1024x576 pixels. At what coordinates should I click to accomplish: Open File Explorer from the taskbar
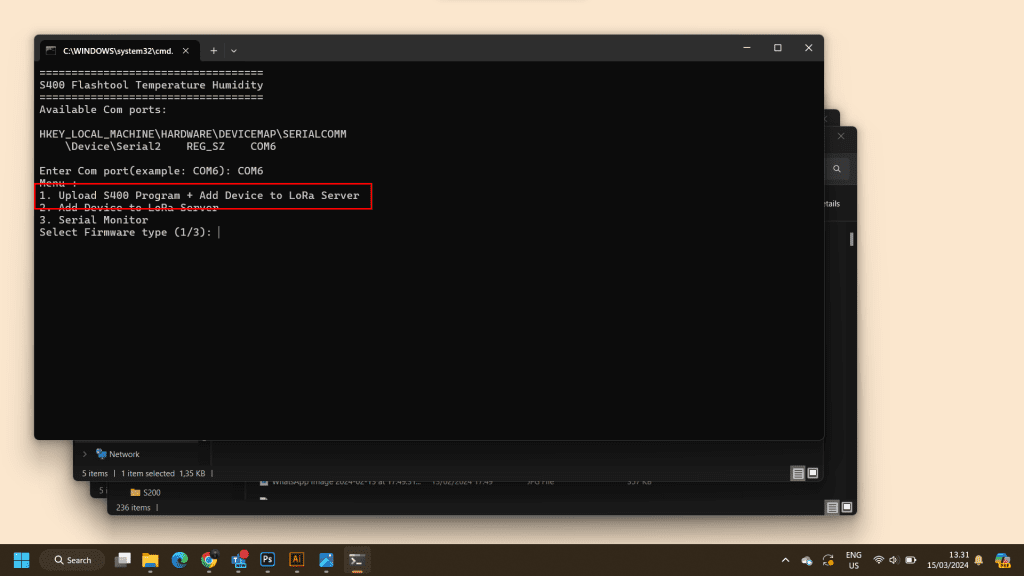(151, 560)
